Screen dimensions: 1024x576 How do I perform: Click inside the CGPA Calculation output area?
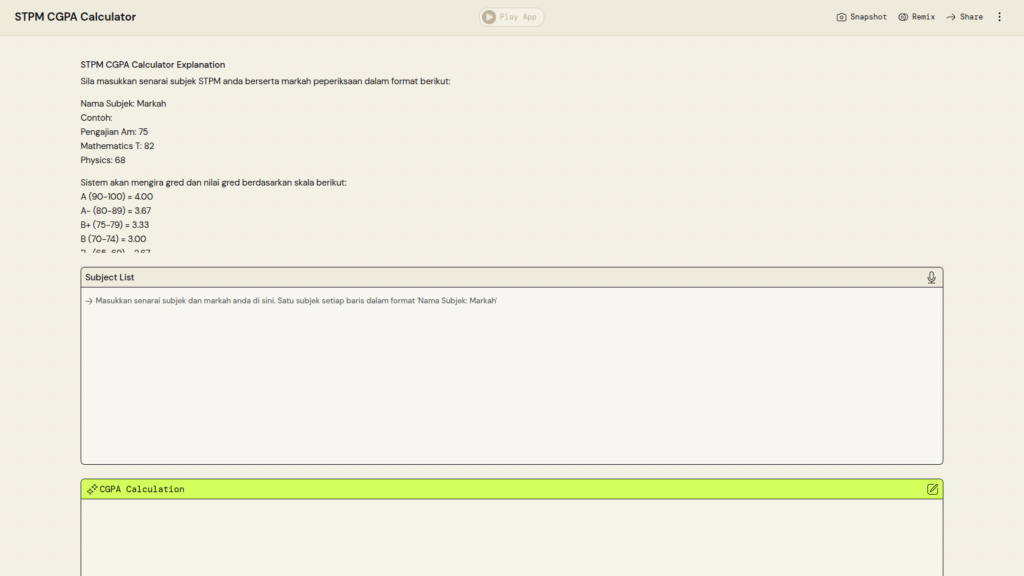point(511,538)
